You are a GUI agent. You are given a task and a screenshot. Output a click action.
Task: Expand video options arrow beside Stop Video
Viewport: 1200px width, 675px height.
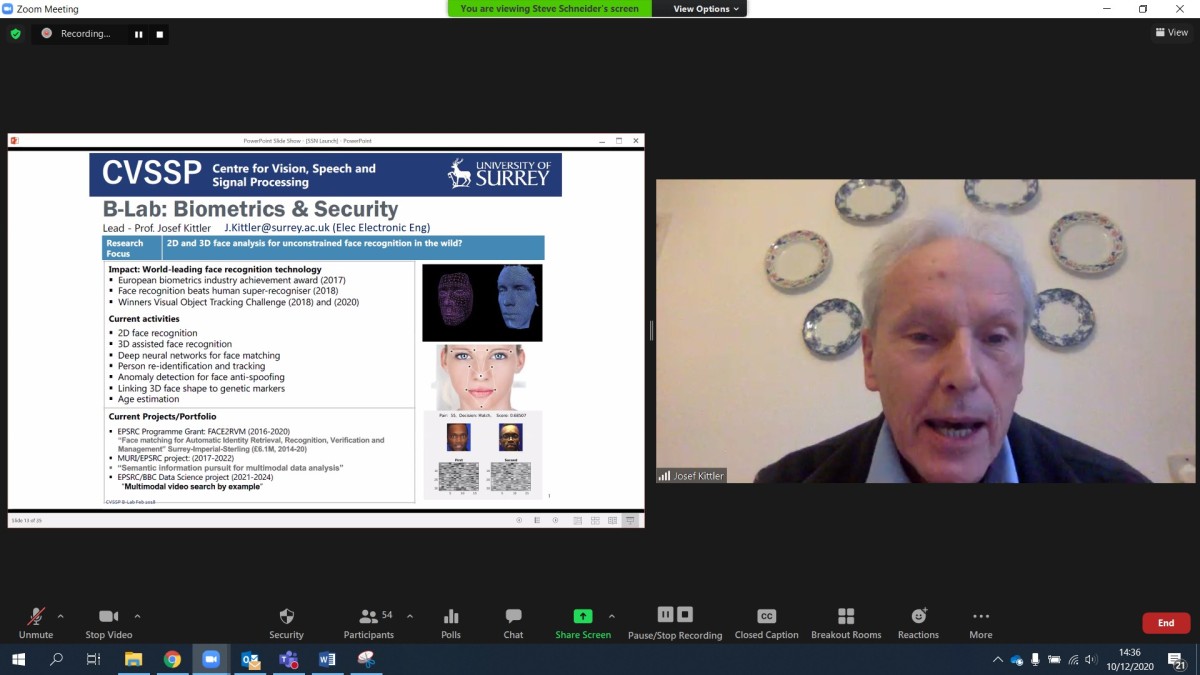137,616
